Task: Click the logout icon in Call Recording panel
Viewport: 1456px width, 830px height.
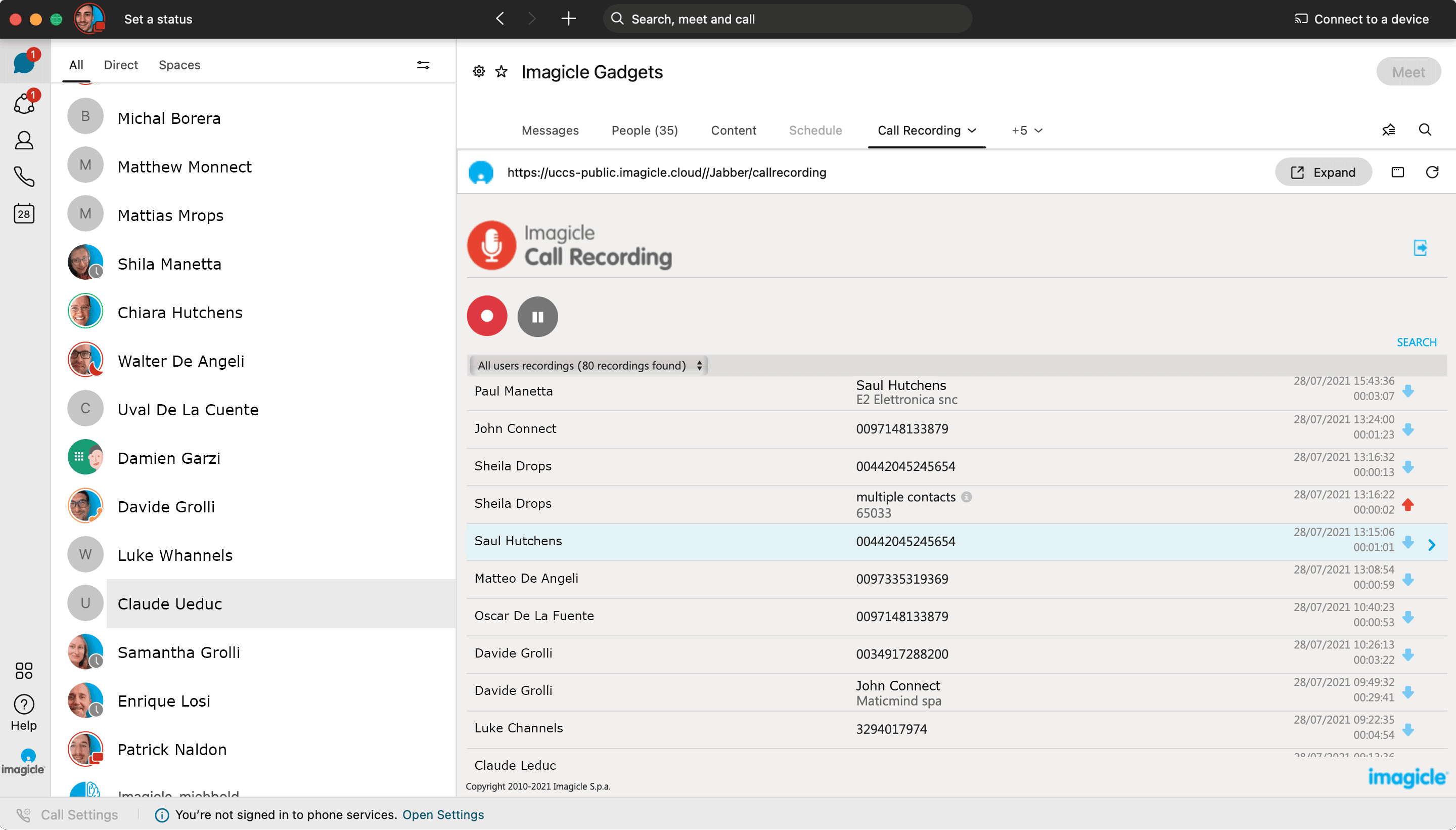Action: pyautogui.click(x=1420, y=248)
